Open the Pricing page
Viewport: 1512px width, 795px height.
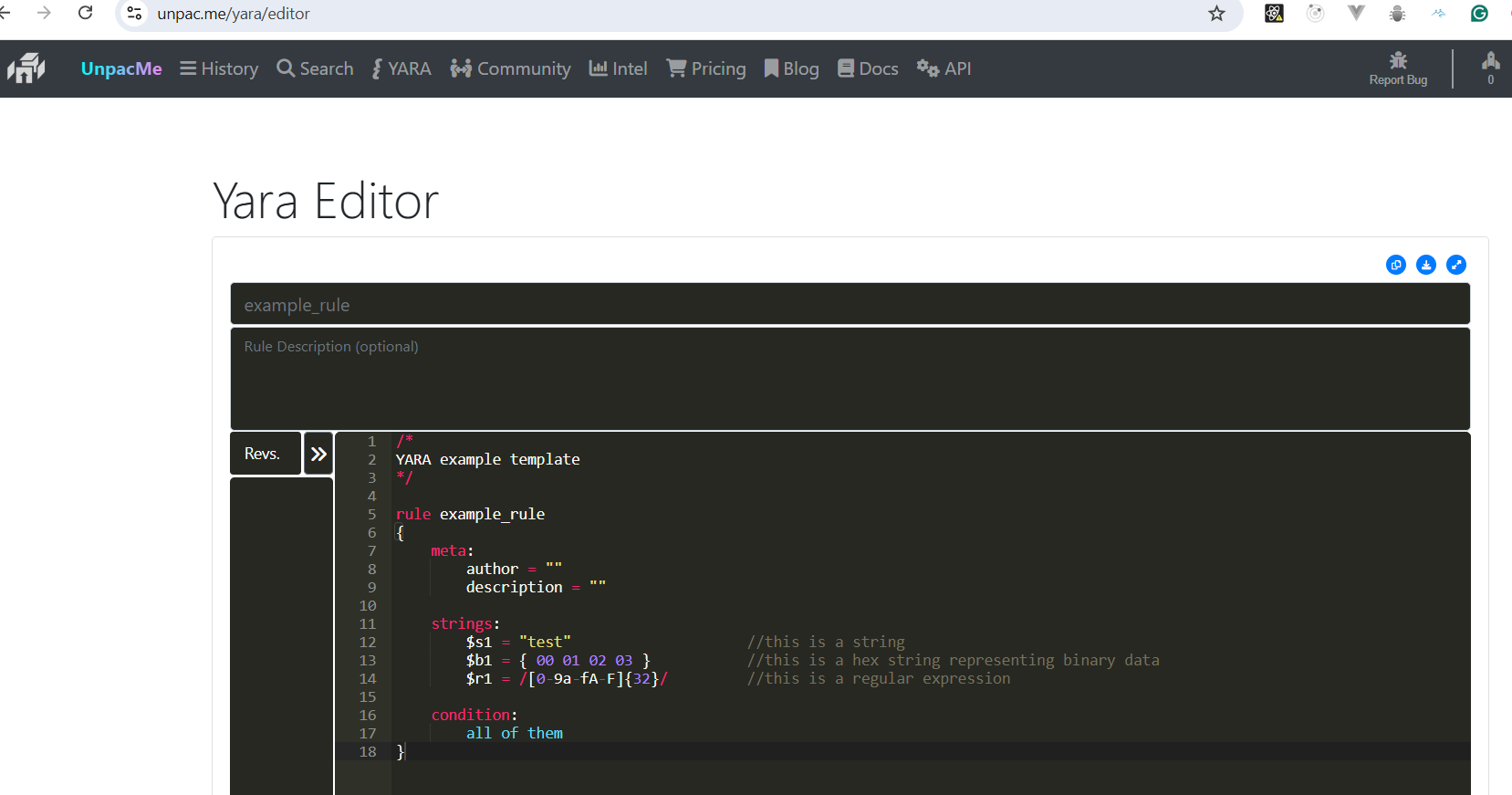click(706, 68)
